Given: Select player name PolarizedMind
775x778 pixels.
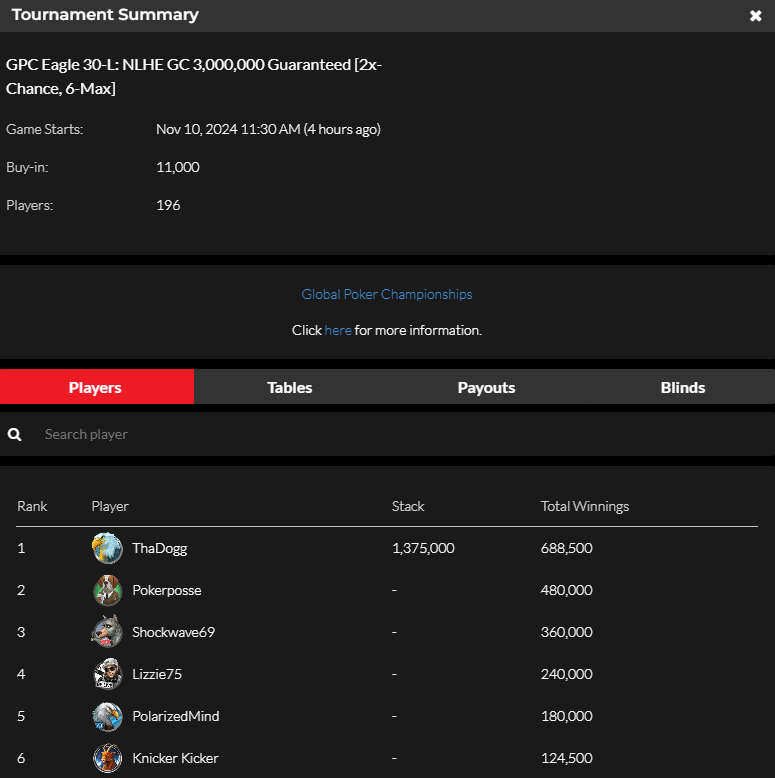Looking at the screenshot, I should point(176,716).
